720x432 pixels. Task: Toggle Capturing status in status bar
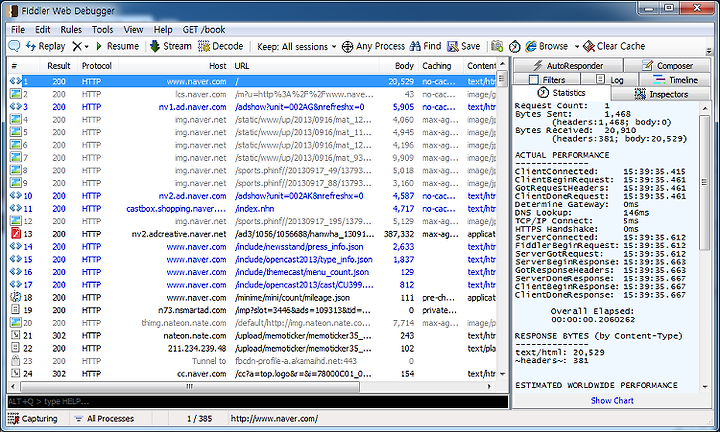click(x=33, y=419)
